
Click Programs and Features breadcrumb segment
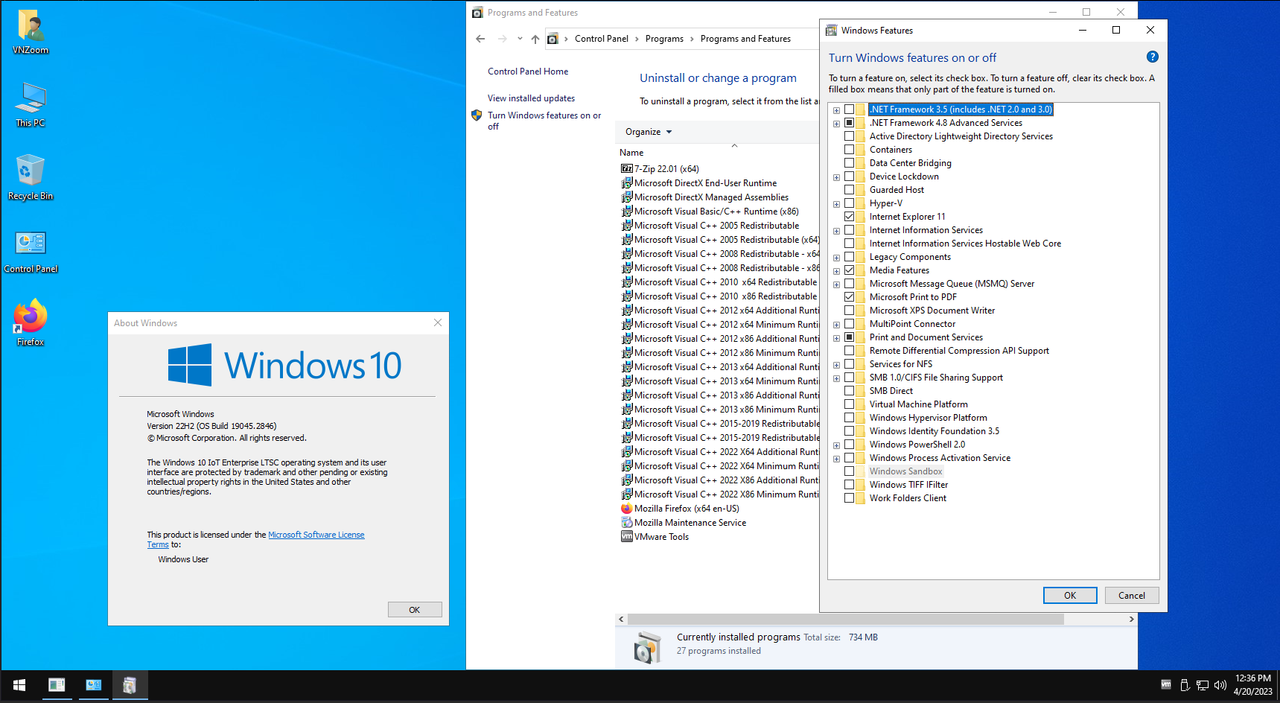[x=745, y=39]
